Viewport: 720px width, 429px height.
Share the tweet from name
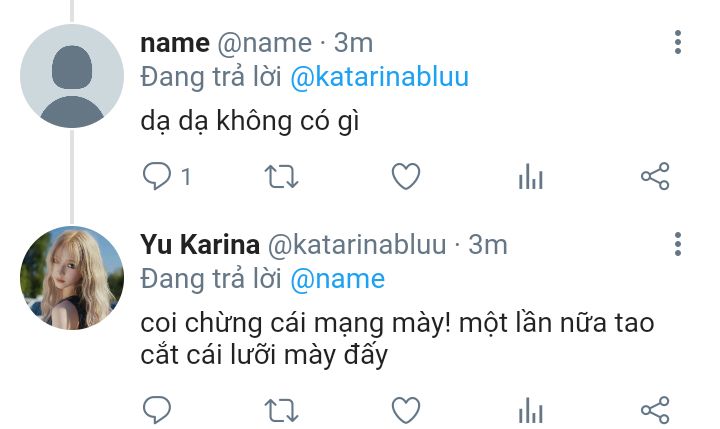point(655,176)
